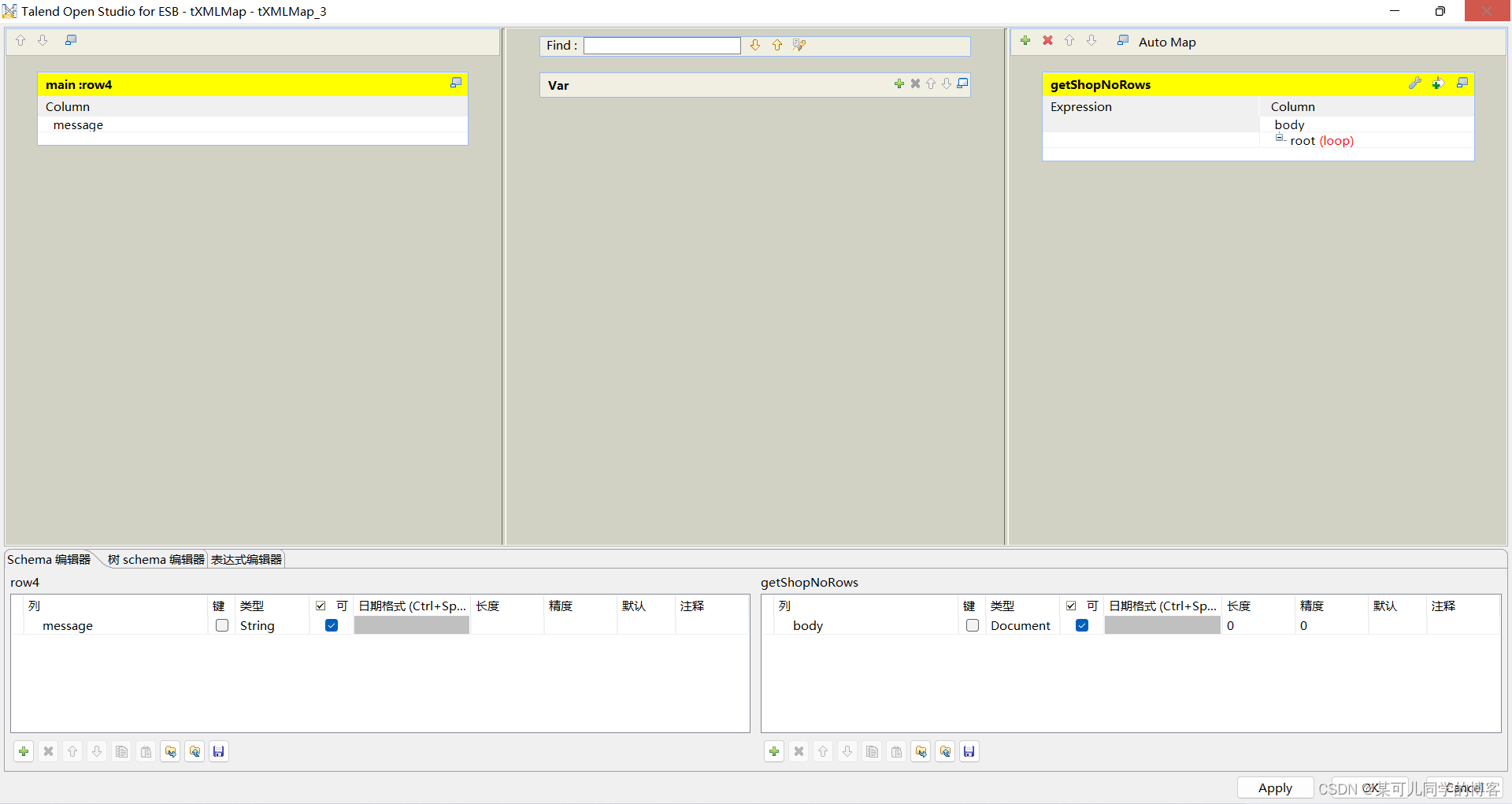This screenshot has width=1512, height=804.
Task: Delete column in row4 schema toolbar
Action: (48, 751)
